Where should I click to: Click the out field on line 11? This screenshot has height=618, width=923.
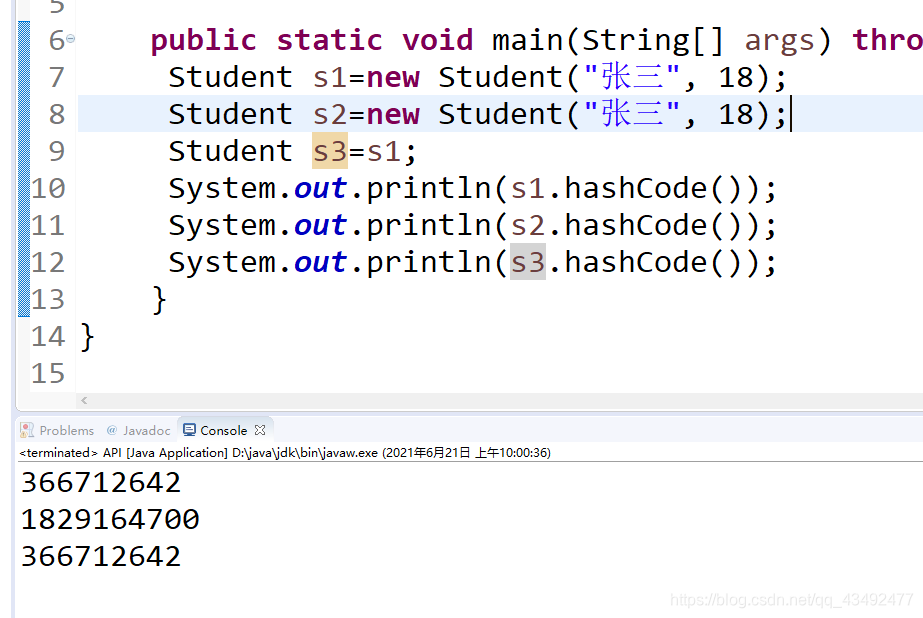[320, 226]
